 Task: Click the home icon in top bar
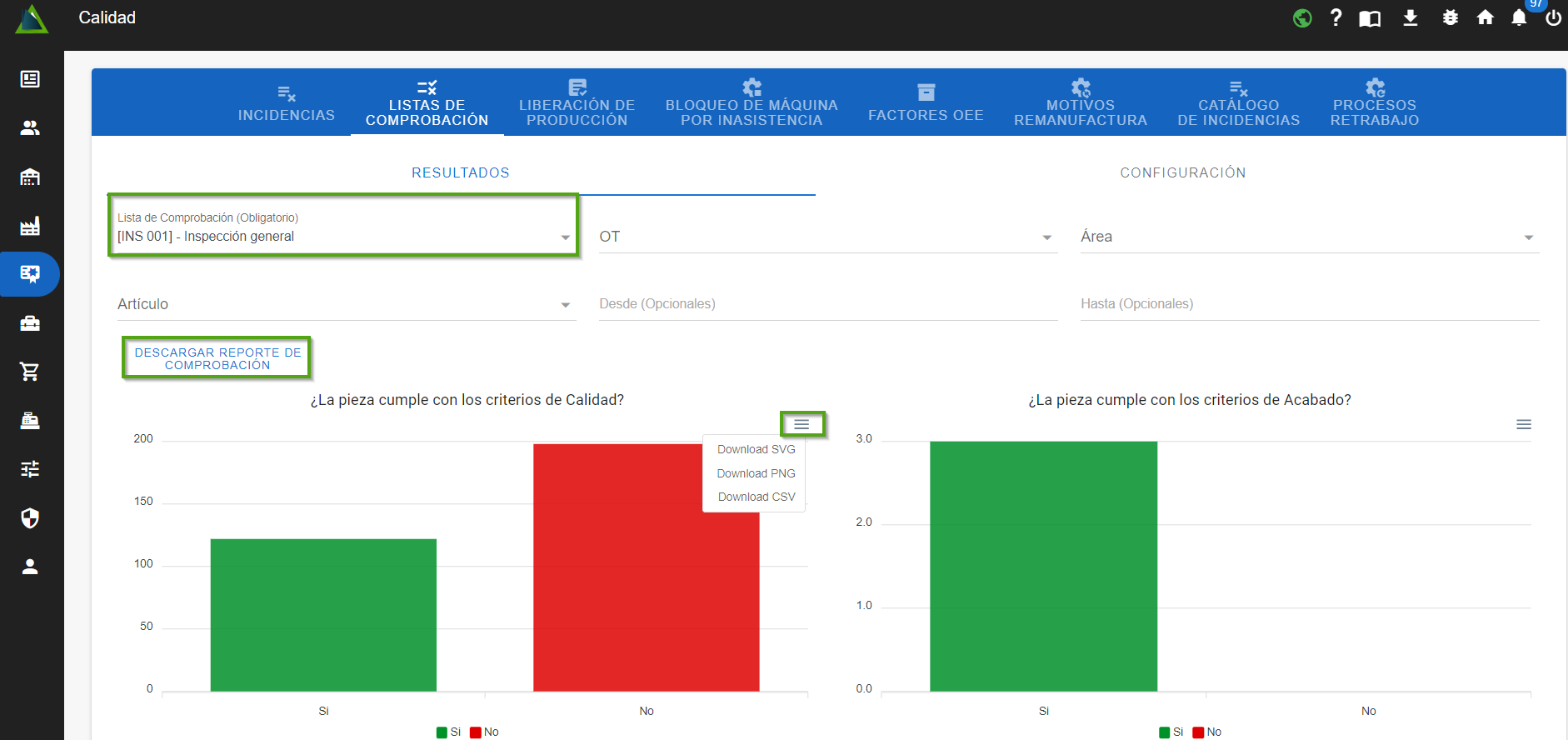click(1485, 17)
